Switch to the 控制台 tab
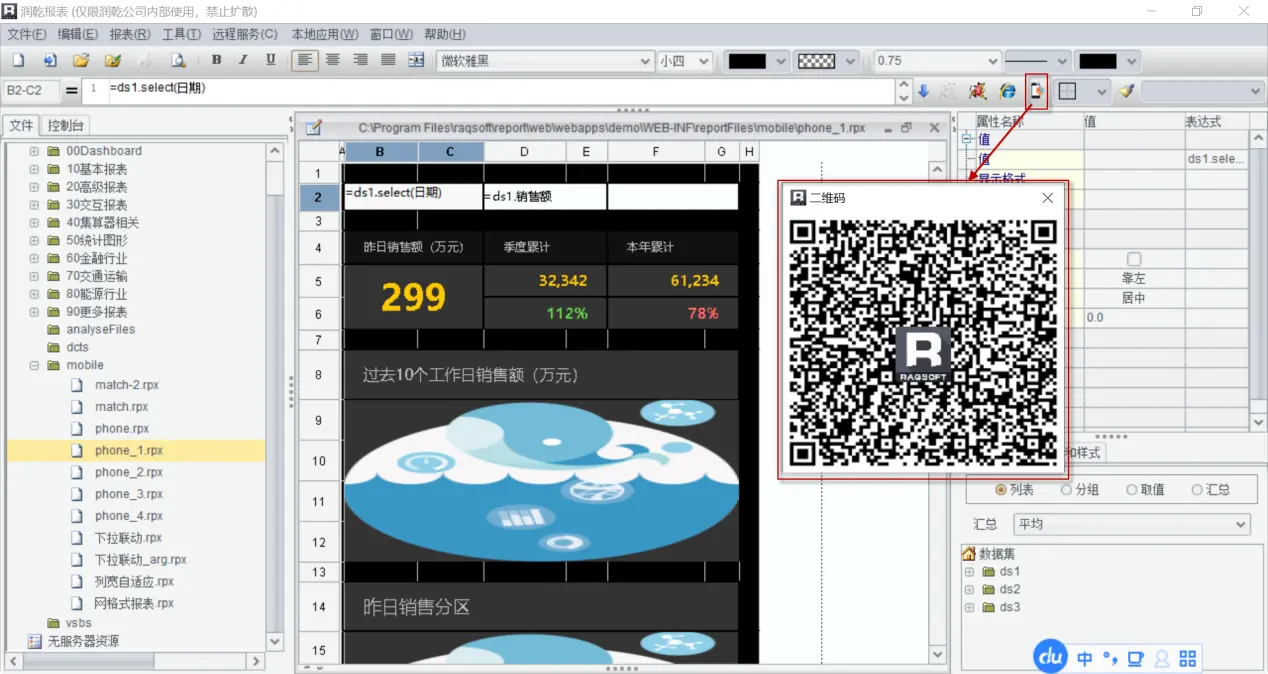1268x674 pixels. 66,126
